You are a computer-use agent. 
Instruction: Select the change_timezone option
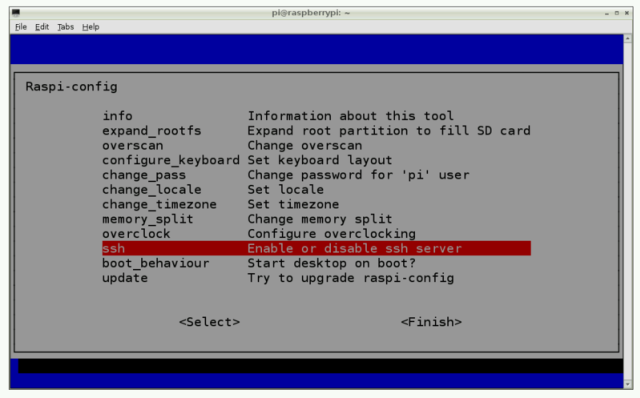click(x=316, y=204)
